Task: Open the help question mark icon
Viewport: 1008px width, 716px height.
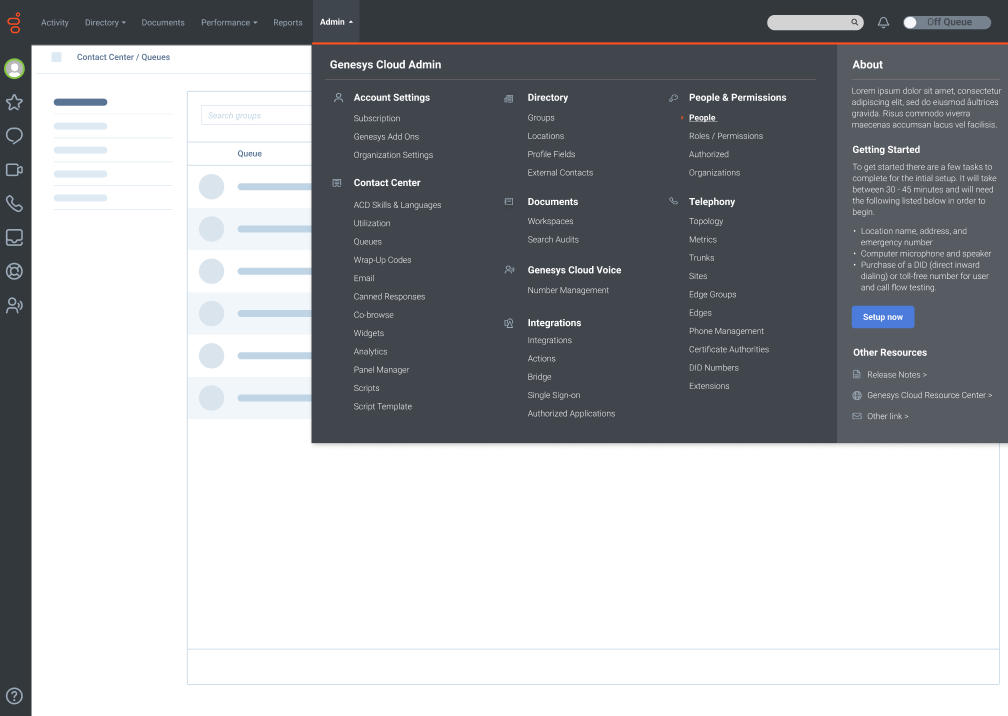Action: click(14, 696)
